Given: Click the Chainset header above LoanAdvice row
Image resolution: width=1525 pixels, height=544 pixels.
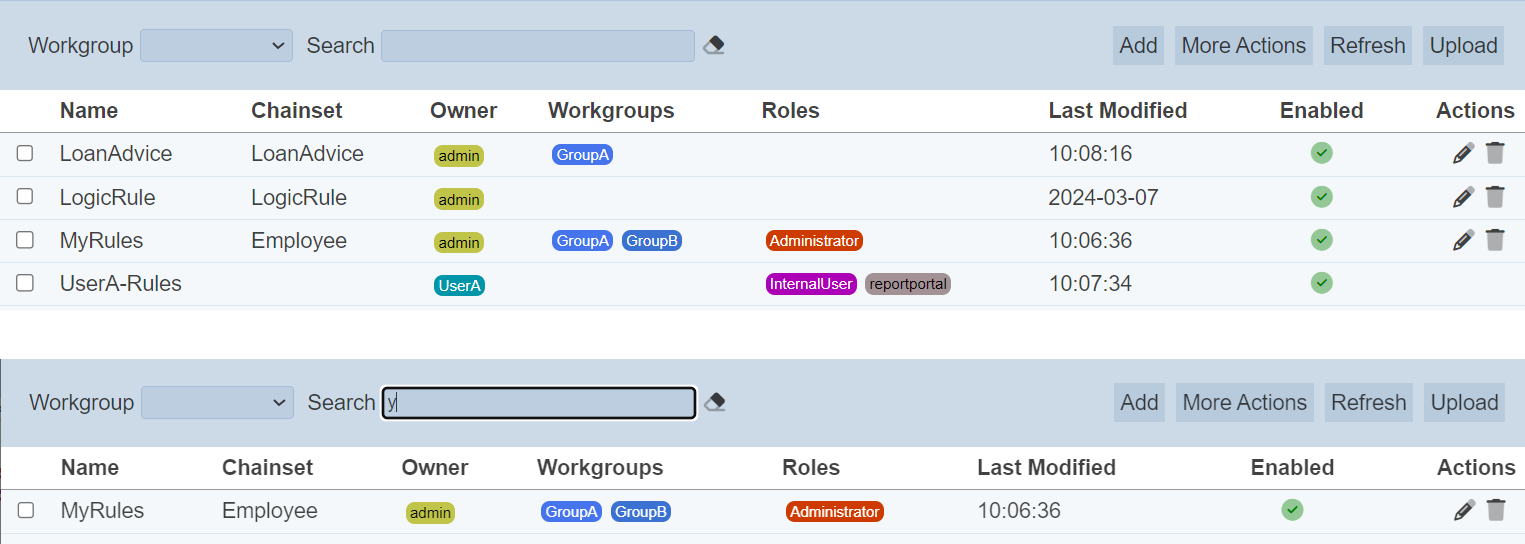Looking at the screenshot, I should coord(296,110).
